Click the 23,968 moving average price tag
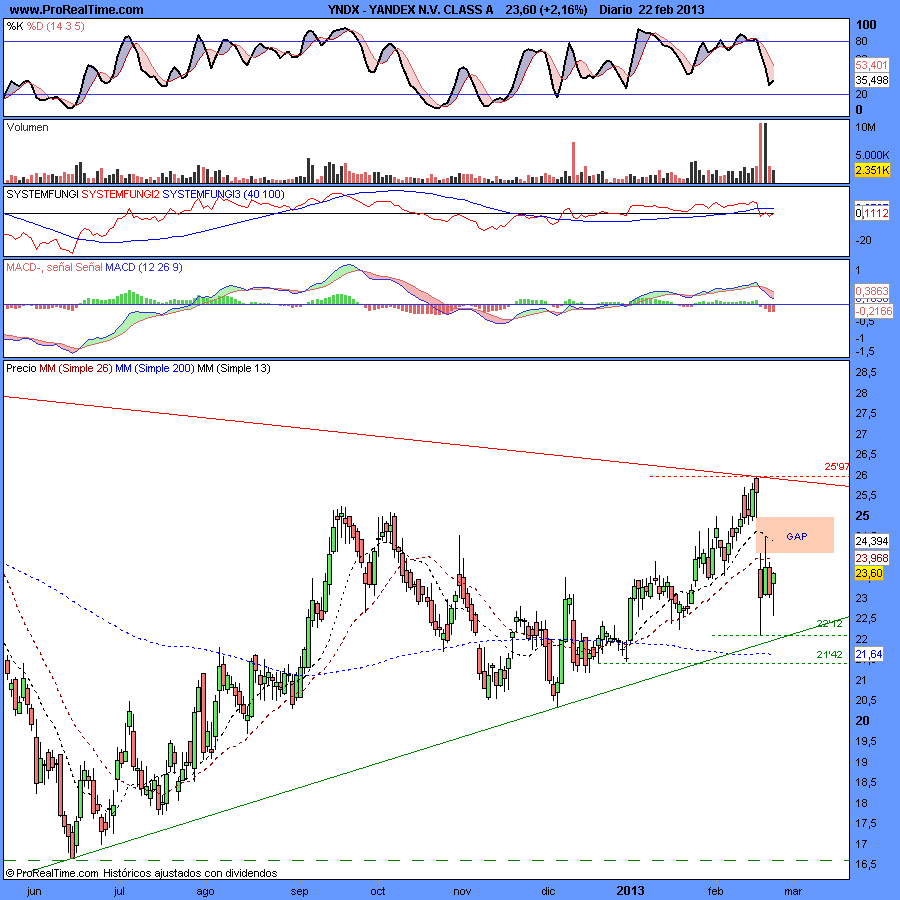 pos(872,558)
